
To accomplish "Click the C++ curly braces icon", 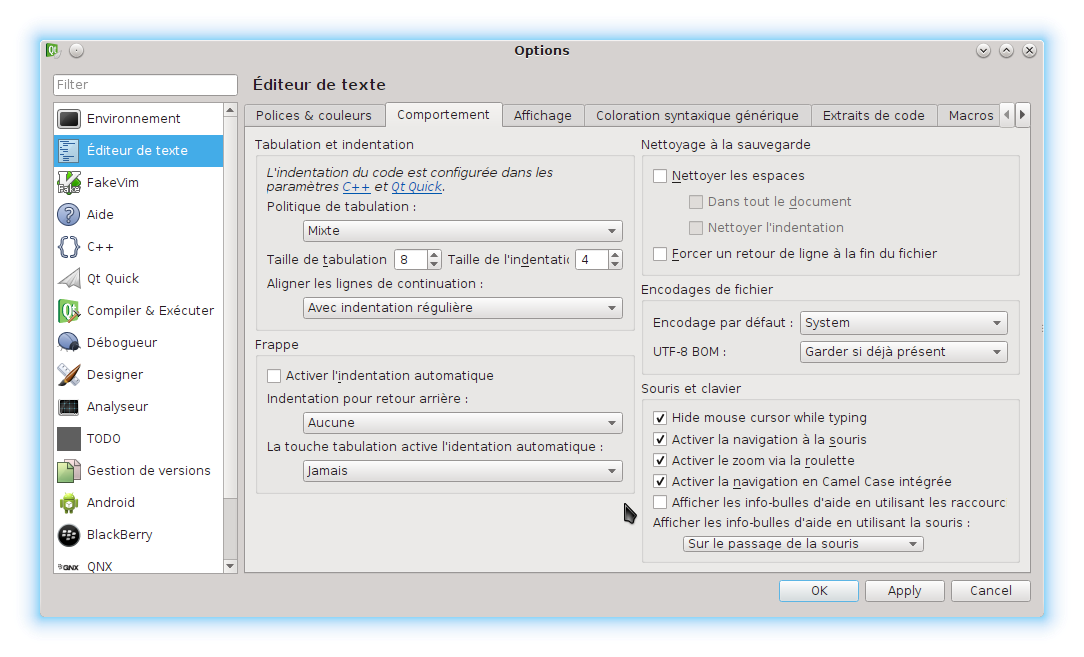I will (68, 247).
